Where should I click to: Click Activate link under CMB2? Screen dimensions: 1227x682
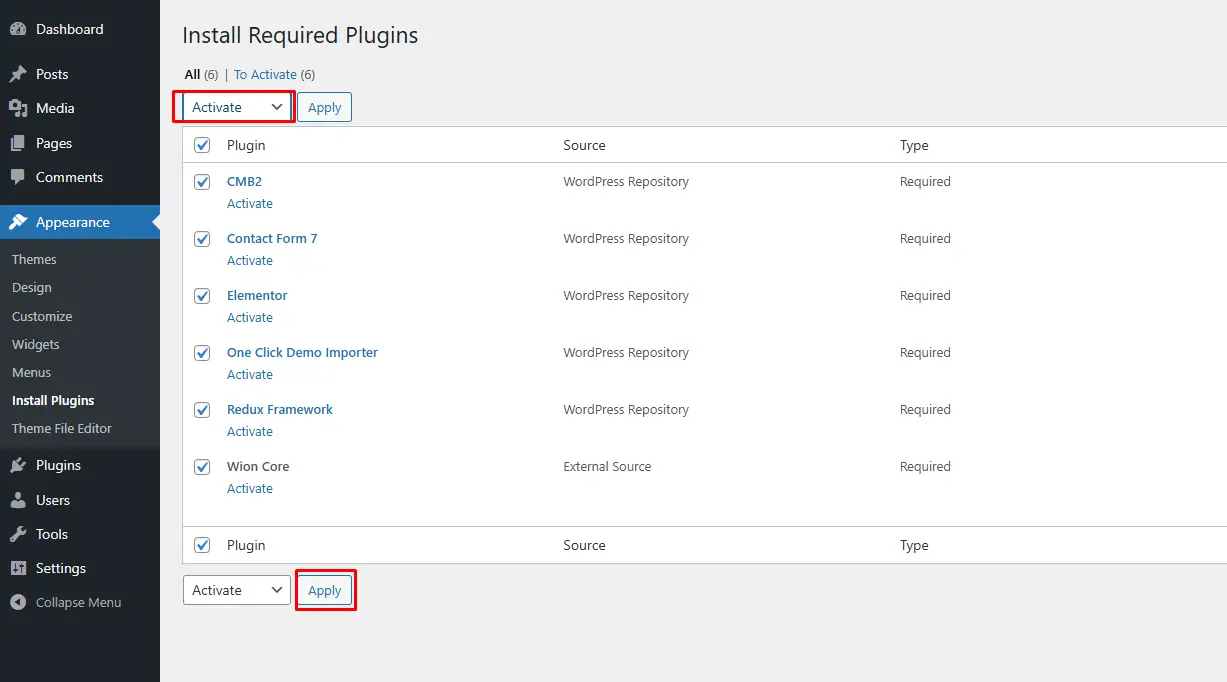coord(250,203)
